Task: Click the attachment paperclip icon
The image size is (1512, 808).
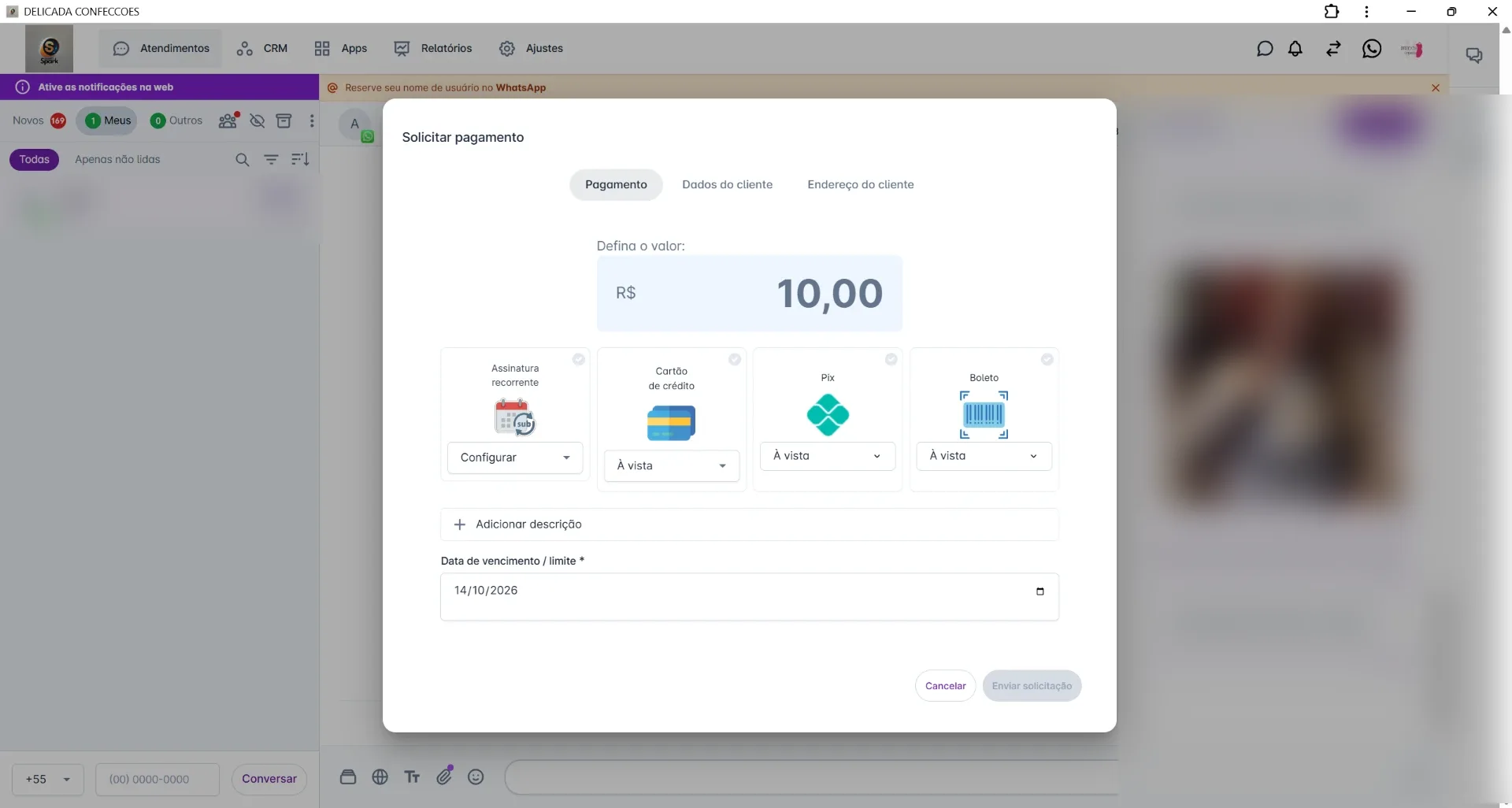Action: pos(445,776)
